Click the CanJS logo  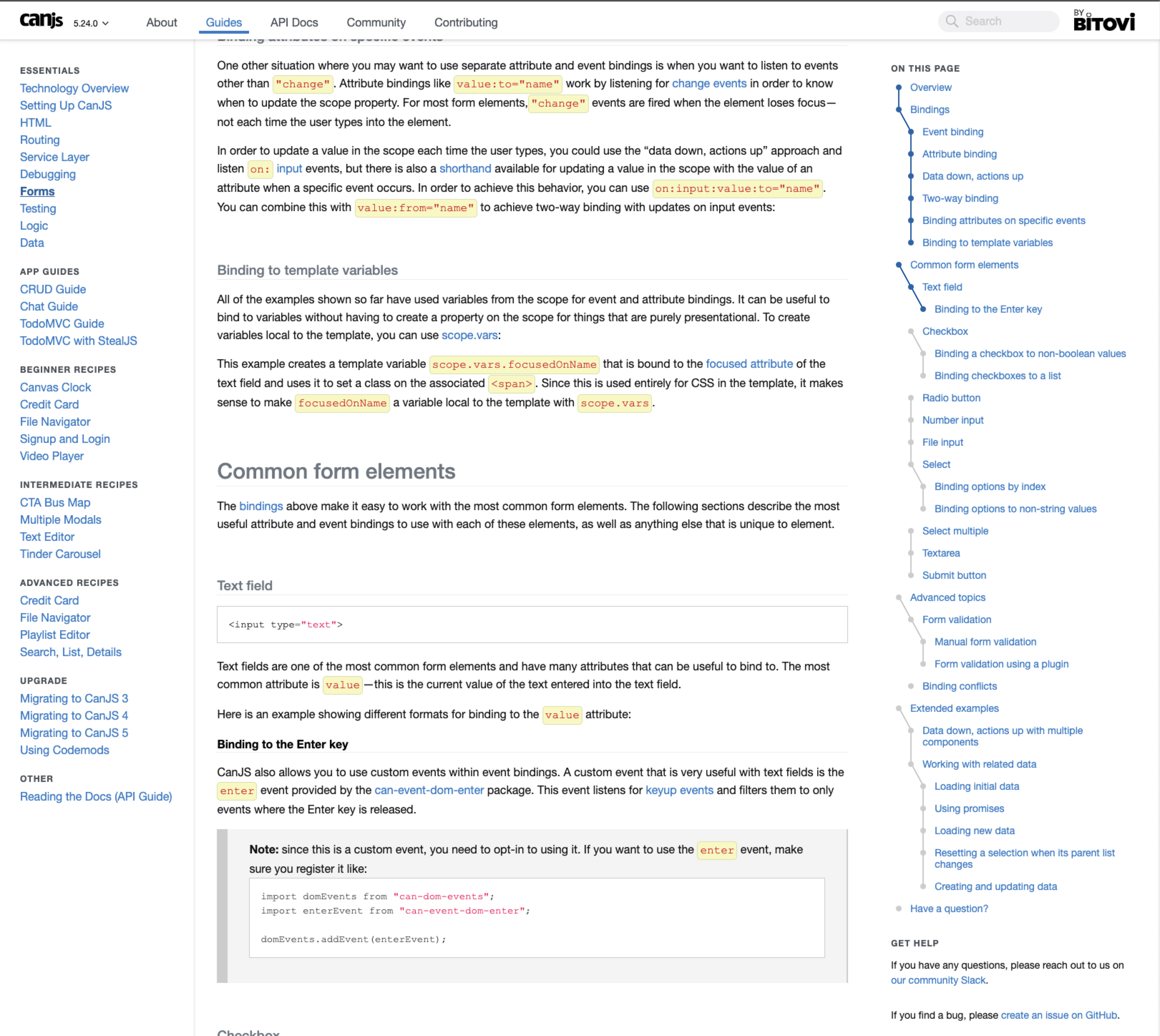[41, 21]
